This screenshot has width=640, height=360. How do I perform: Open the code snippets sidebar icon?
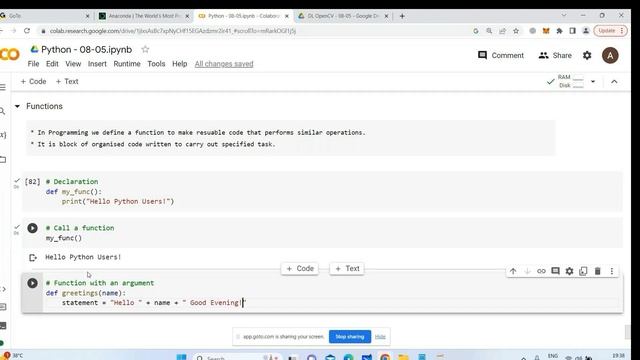coord(3,289)
